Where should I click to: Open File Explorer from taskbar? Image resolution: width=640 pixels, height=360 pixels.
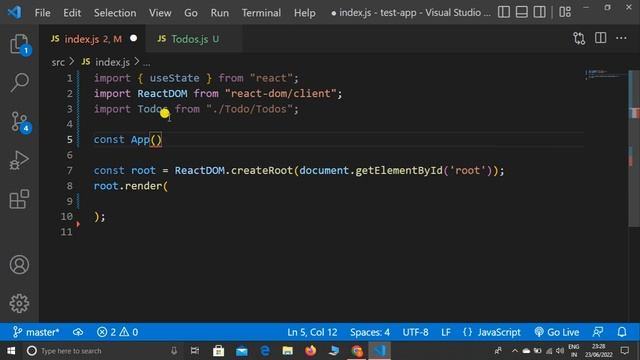click(x=288, y=351)
